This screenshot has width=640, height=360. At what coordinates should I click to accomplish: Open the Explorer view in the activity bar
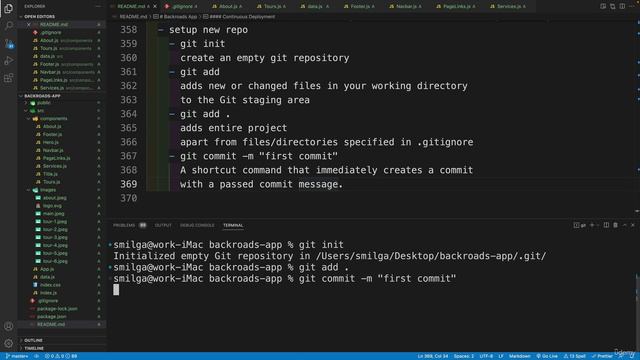9,8
